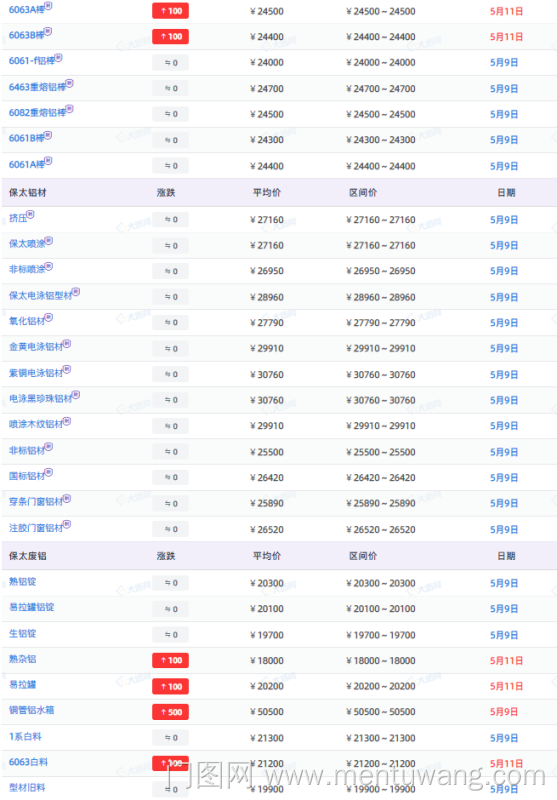This screenshot has width=557, height=800.
Task: Click the small badge icon beside 6063A棒
Action: (x=48, y=6)
